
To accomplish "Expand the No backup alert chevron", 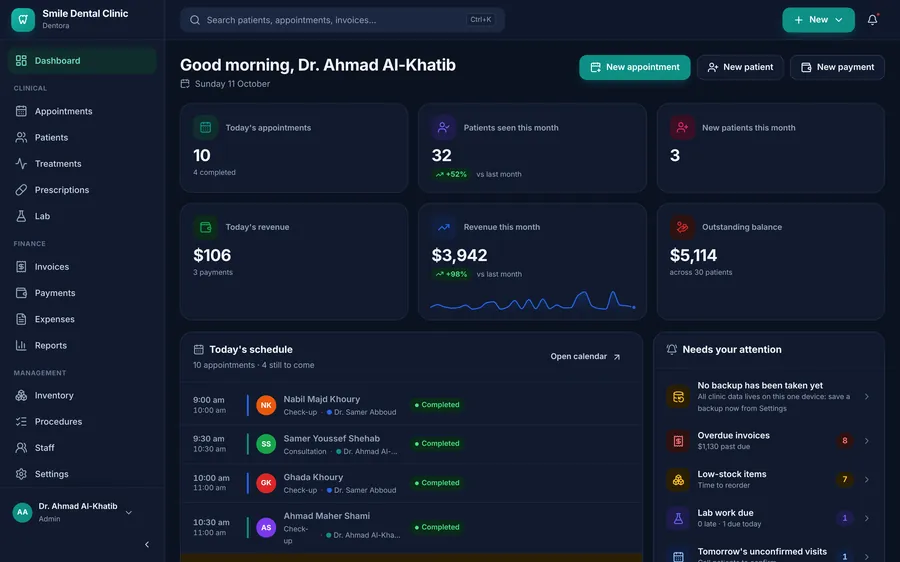I will (x=867, y=397).
